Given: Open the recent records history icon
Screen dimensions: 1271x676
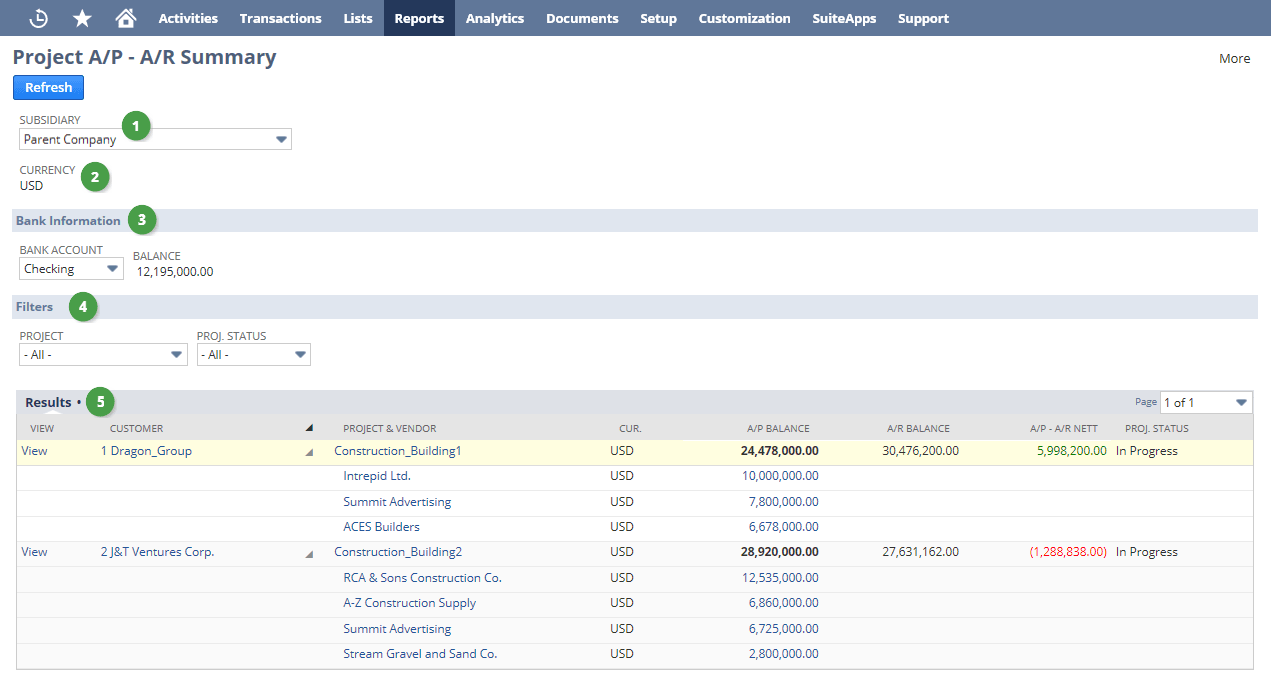Looking at the screenshot, I should 38,18.
